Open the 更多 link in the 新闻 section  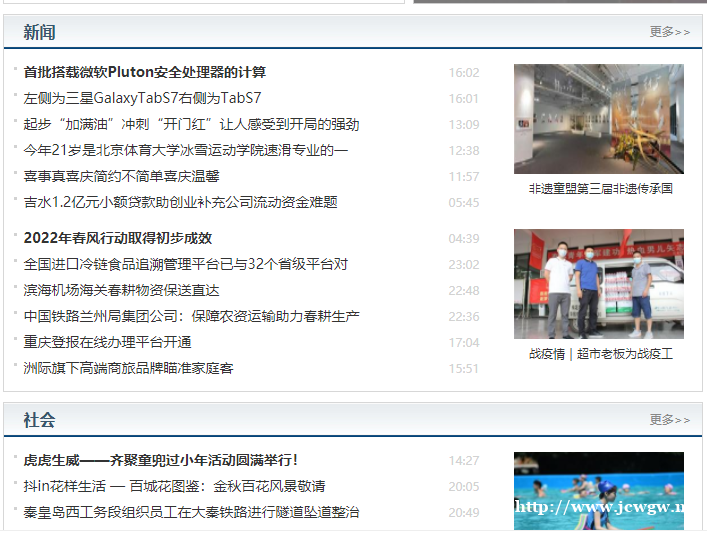click(668, 32)
